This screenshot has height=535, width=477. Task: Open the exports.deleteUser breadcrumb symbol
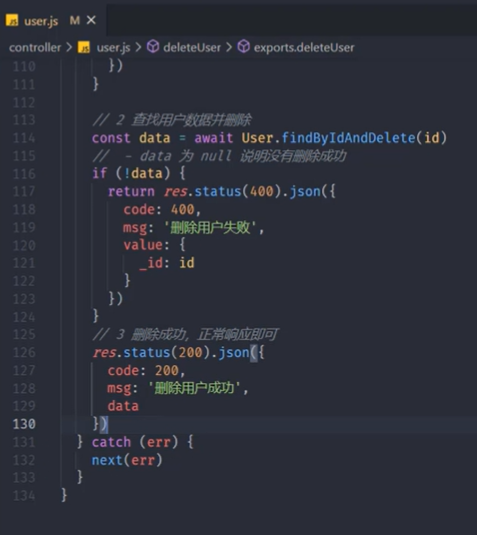coord(304,47)
